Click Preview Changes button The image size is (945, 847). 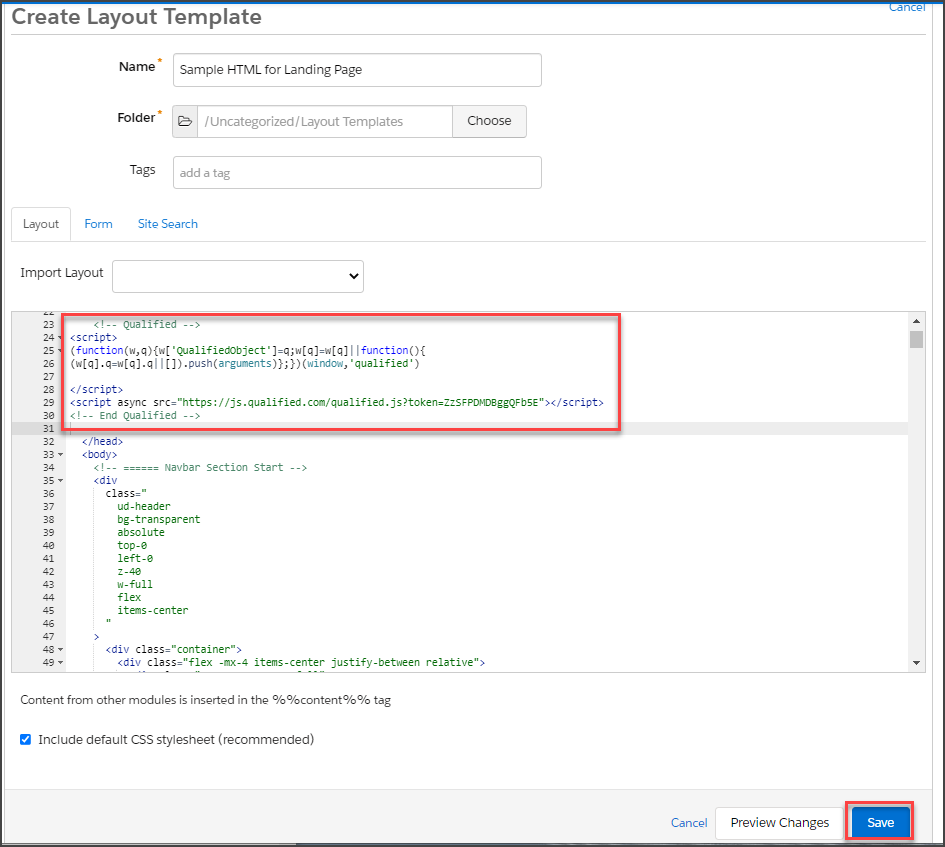click(779, 823)
